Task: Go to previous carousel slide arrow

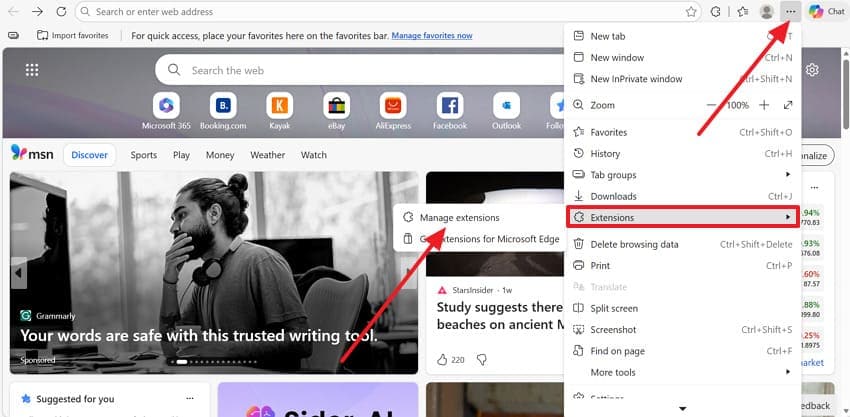Action: (x=18, y=273)
